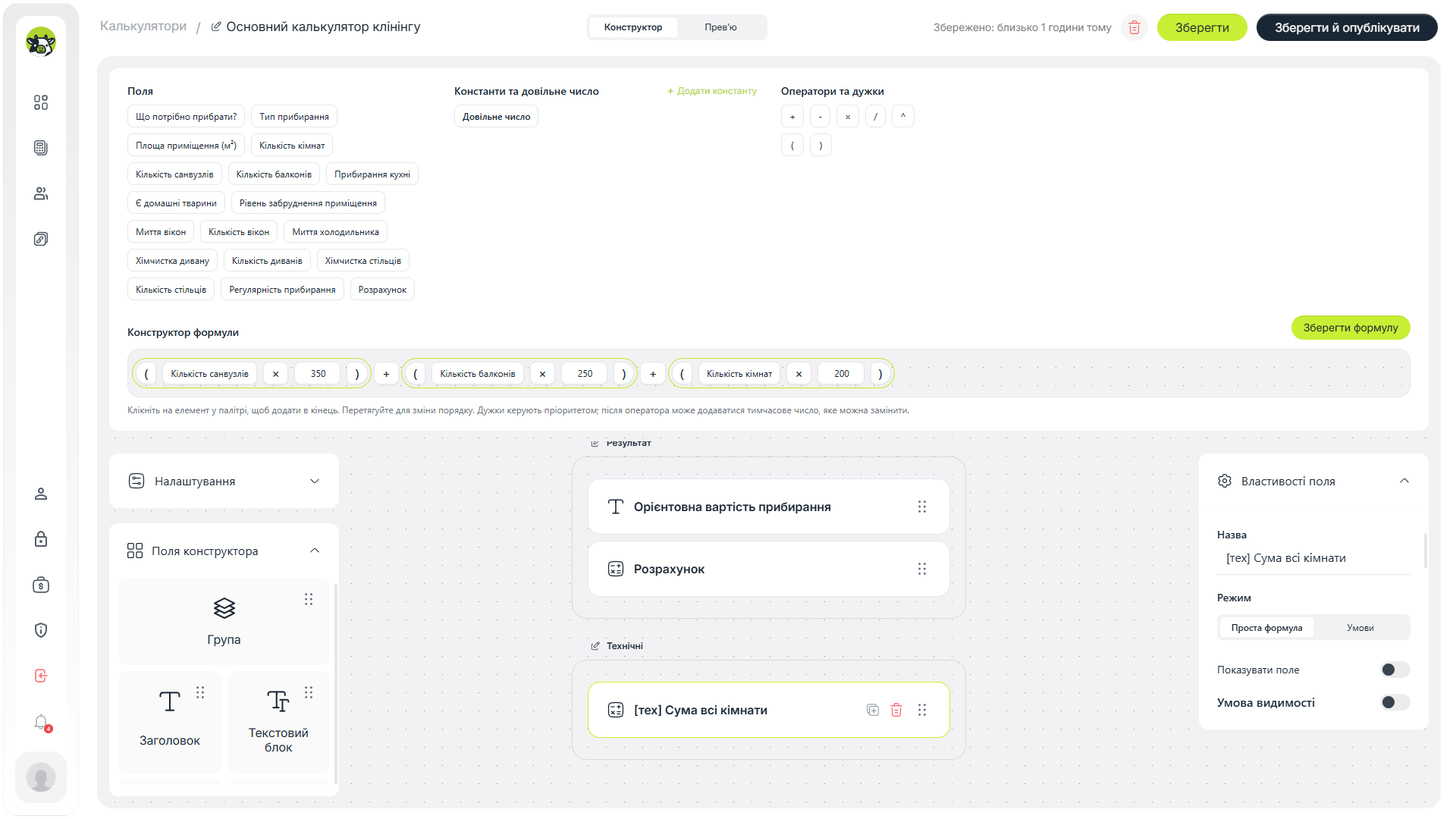This screenshot has height=819, width=1456.
Task: Open the shield security icon in sidebar
Action: click(x=41, y=630)
